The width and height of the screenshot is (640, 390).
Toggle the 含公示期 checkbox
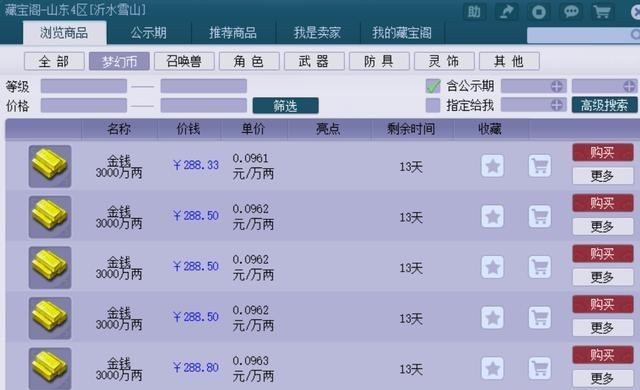433,86
